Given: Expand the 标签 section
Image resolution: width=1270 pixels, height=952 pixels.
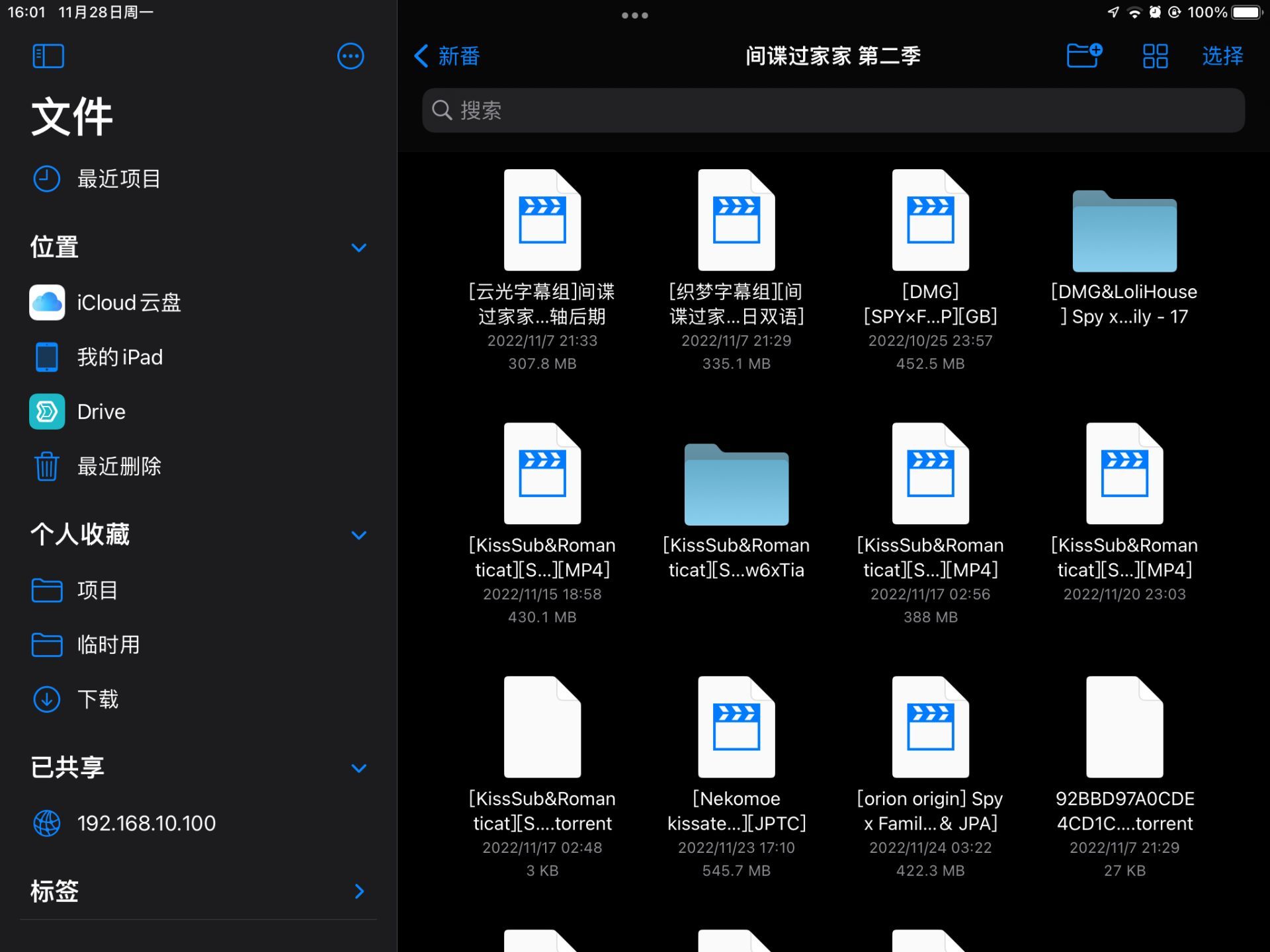Looking at the screenshot, I should click(359, 891).
